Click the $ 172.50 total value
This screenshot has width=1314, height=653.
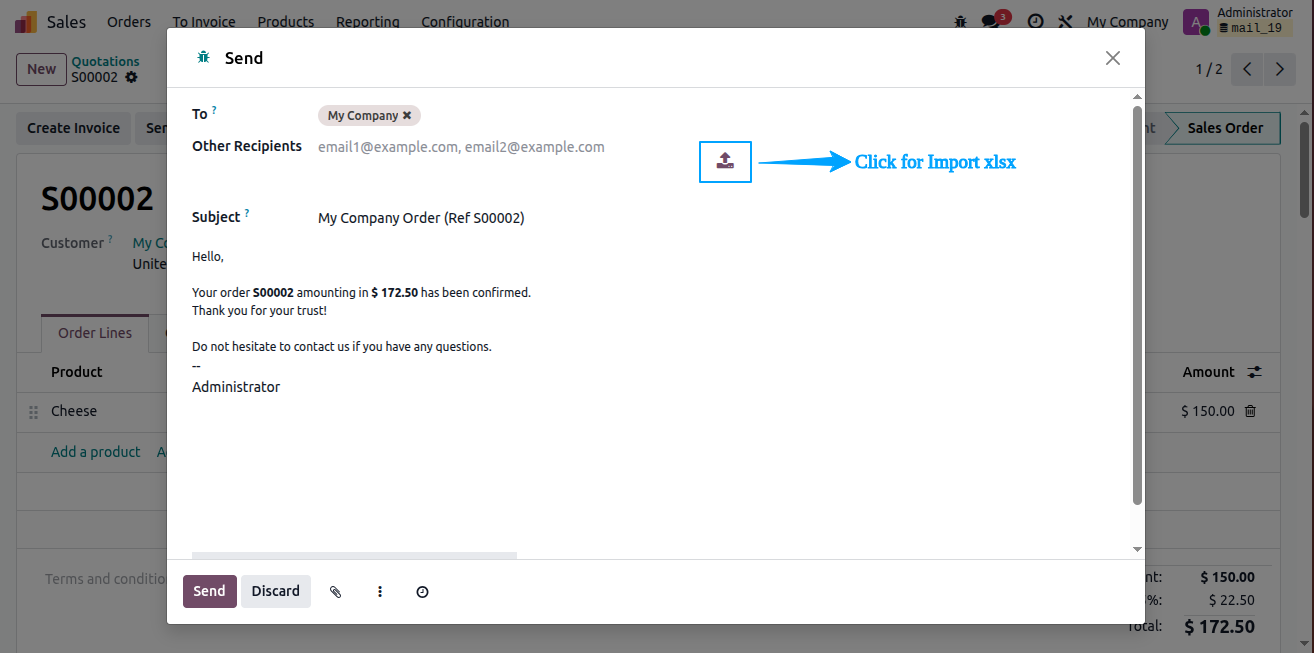(1219, 627)
